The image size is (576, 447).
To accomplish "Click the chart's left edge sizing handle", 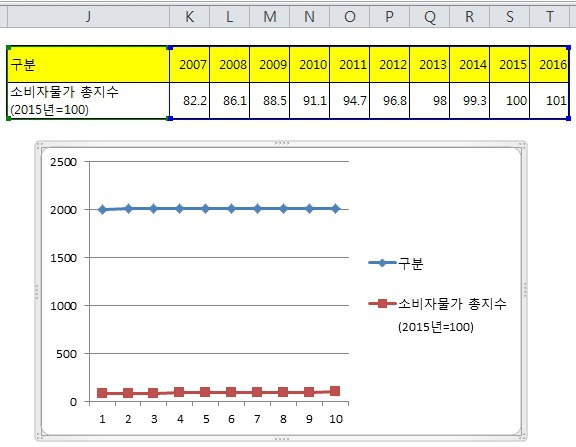I will point(37,291).
